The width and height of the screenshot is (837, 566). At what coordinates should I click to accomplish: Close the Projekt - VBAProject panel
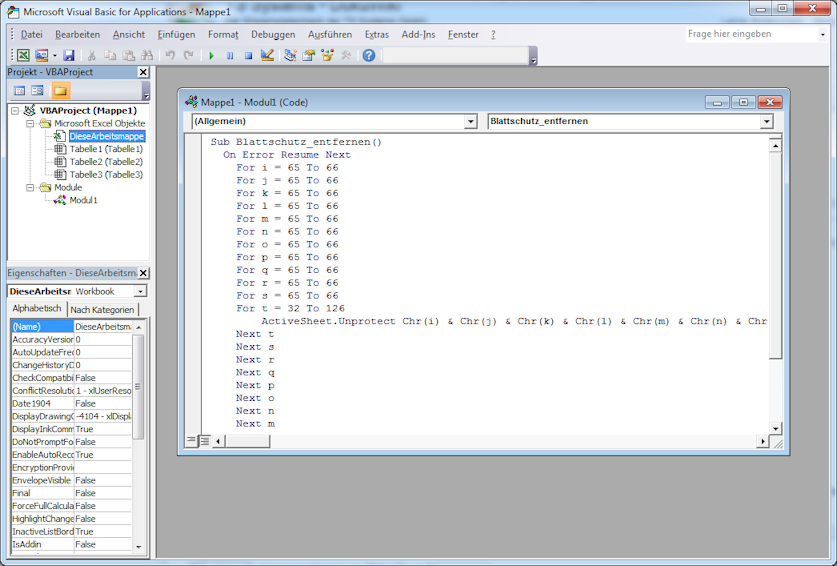143,73
